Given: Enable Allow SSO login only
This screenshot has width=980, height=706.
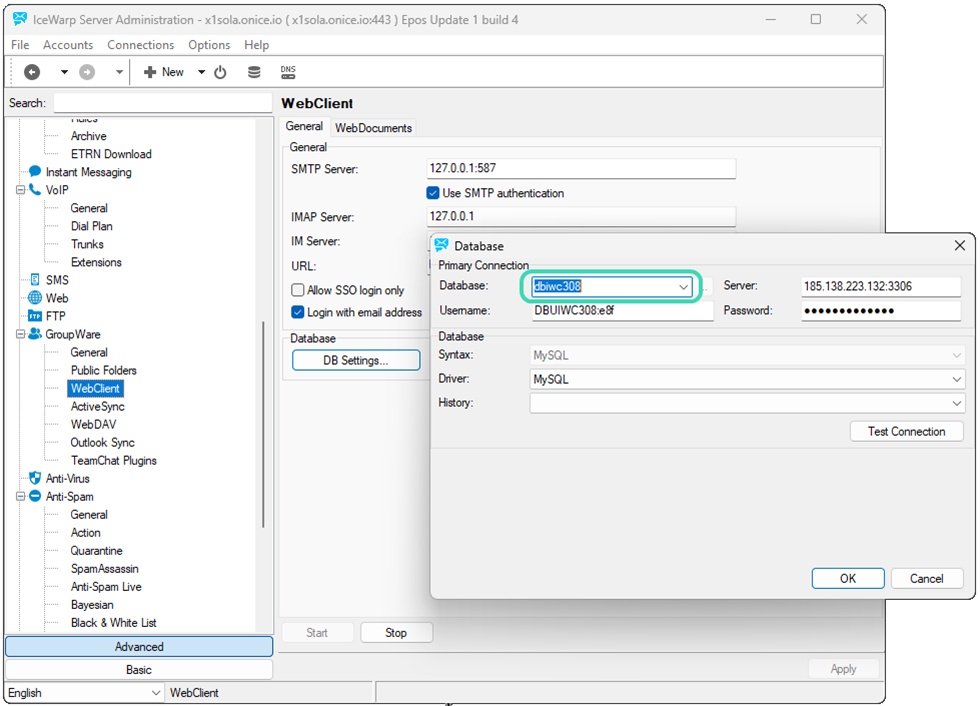Looking at the screenshot, I should pyautogui.click(x=298, y=290).
